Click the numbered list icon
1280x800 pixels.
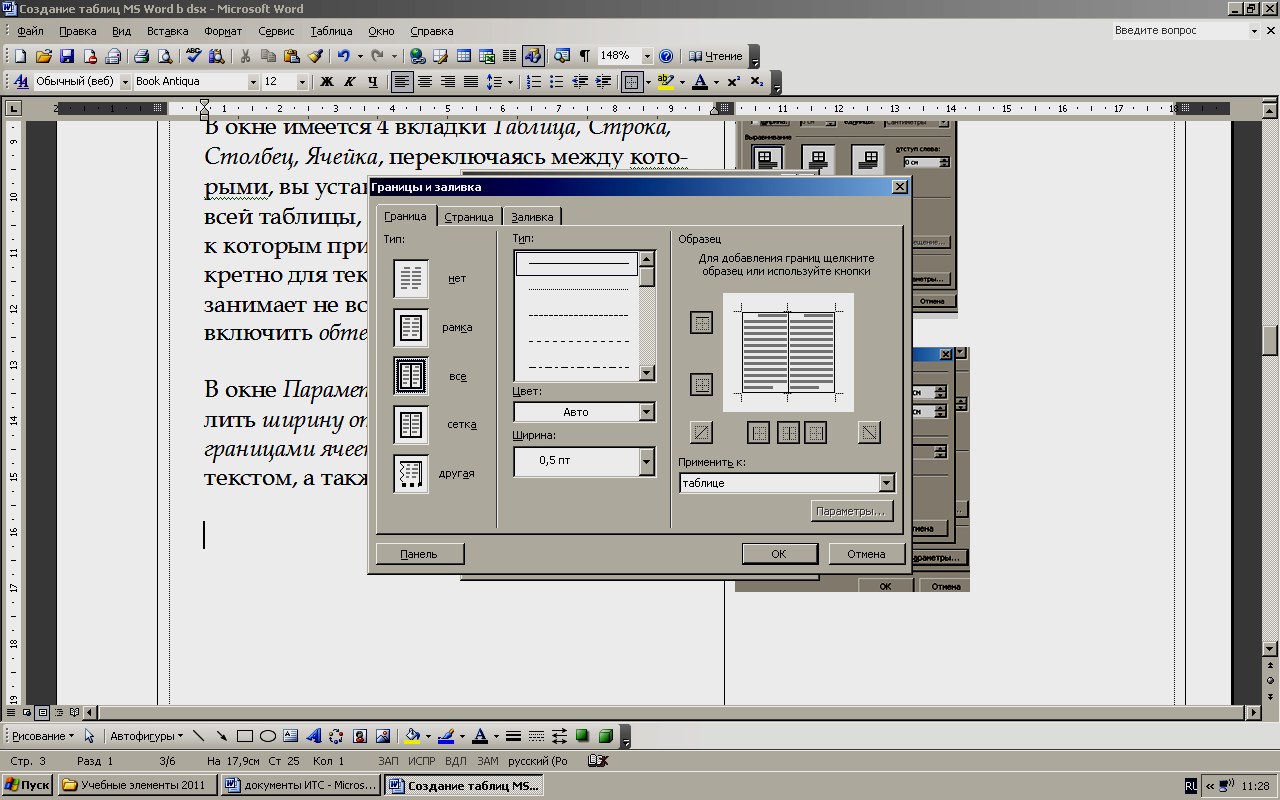pos(534,82)
